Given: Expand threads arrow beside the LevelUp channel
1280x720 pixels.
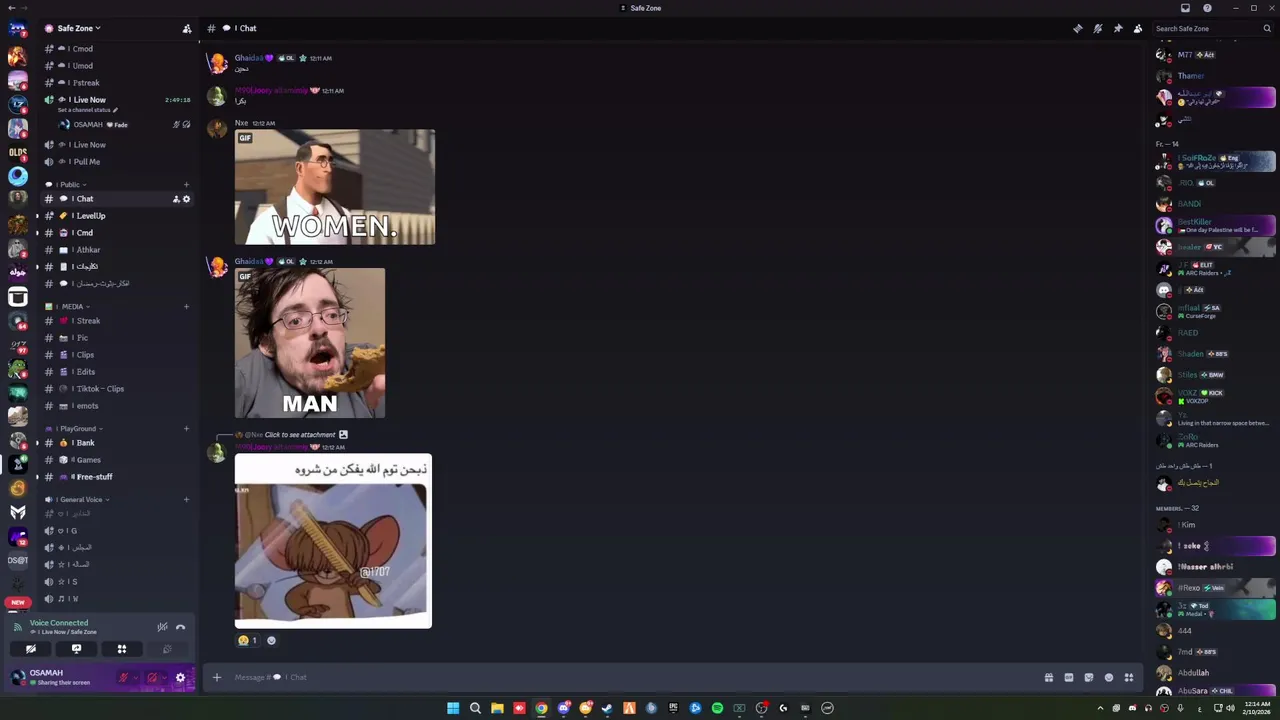Looking at the screenshot, I should pos(37,216).
